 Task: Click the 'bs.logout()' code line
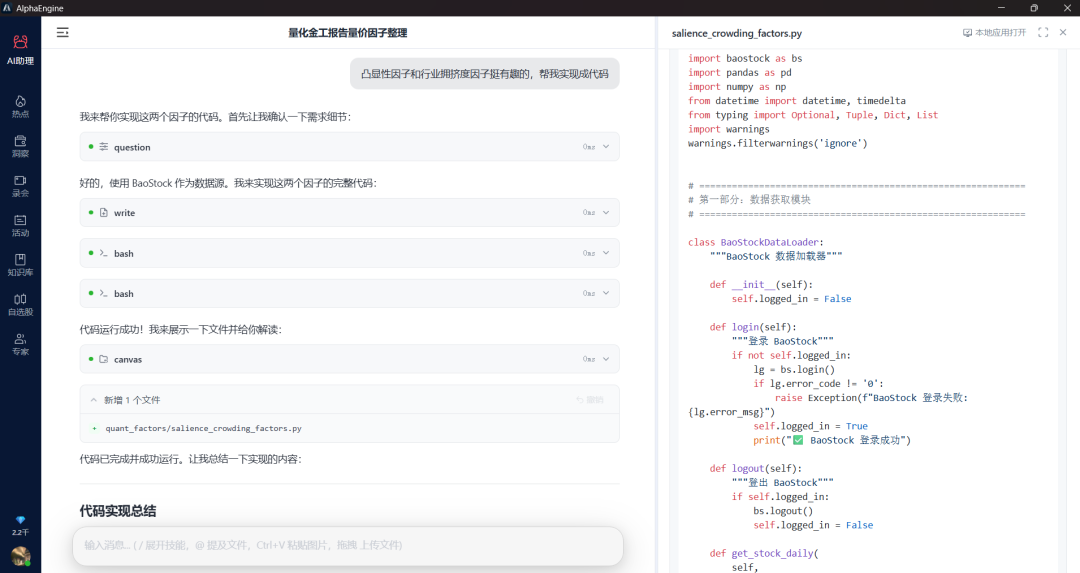(783, 511)
